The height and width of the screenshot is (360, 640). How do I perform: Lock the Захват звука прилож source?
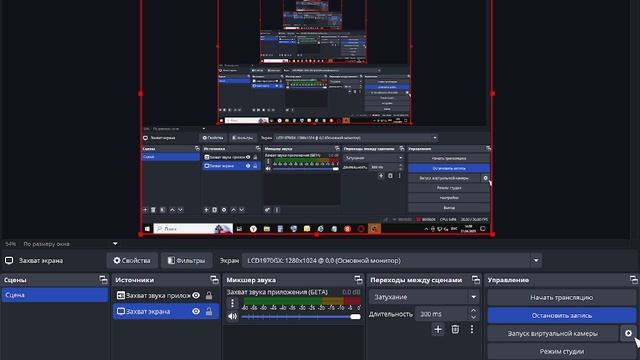point(209,295)
